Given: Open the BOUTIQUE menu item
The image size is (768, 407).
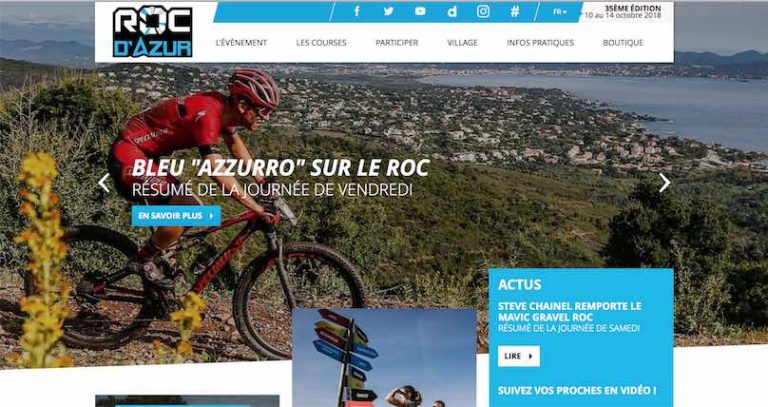Looking at the screenshot, I should pos(623,43).
